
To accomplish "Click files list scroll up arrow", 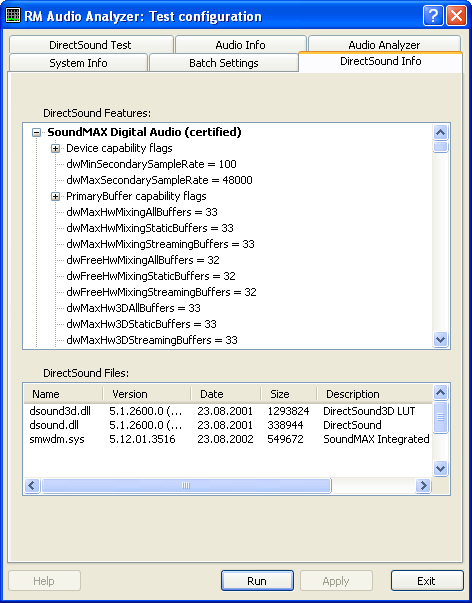I will [x=440, y=393].
